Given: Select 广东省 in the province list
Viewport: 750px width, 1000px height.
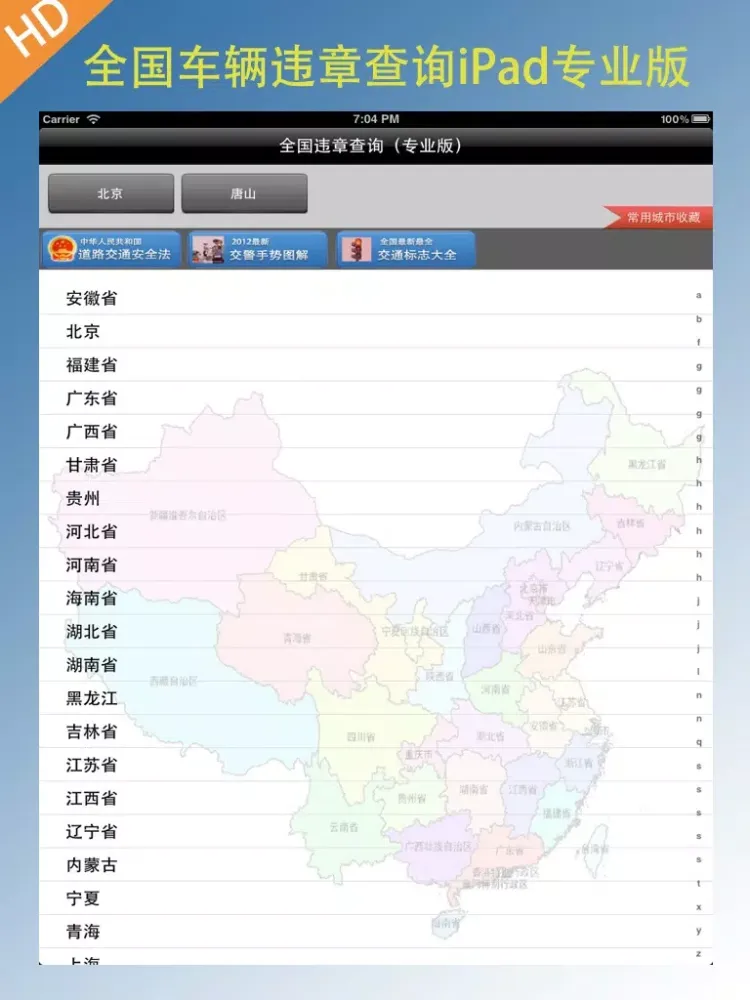Looking at the screenshot, I should point(376,398).
